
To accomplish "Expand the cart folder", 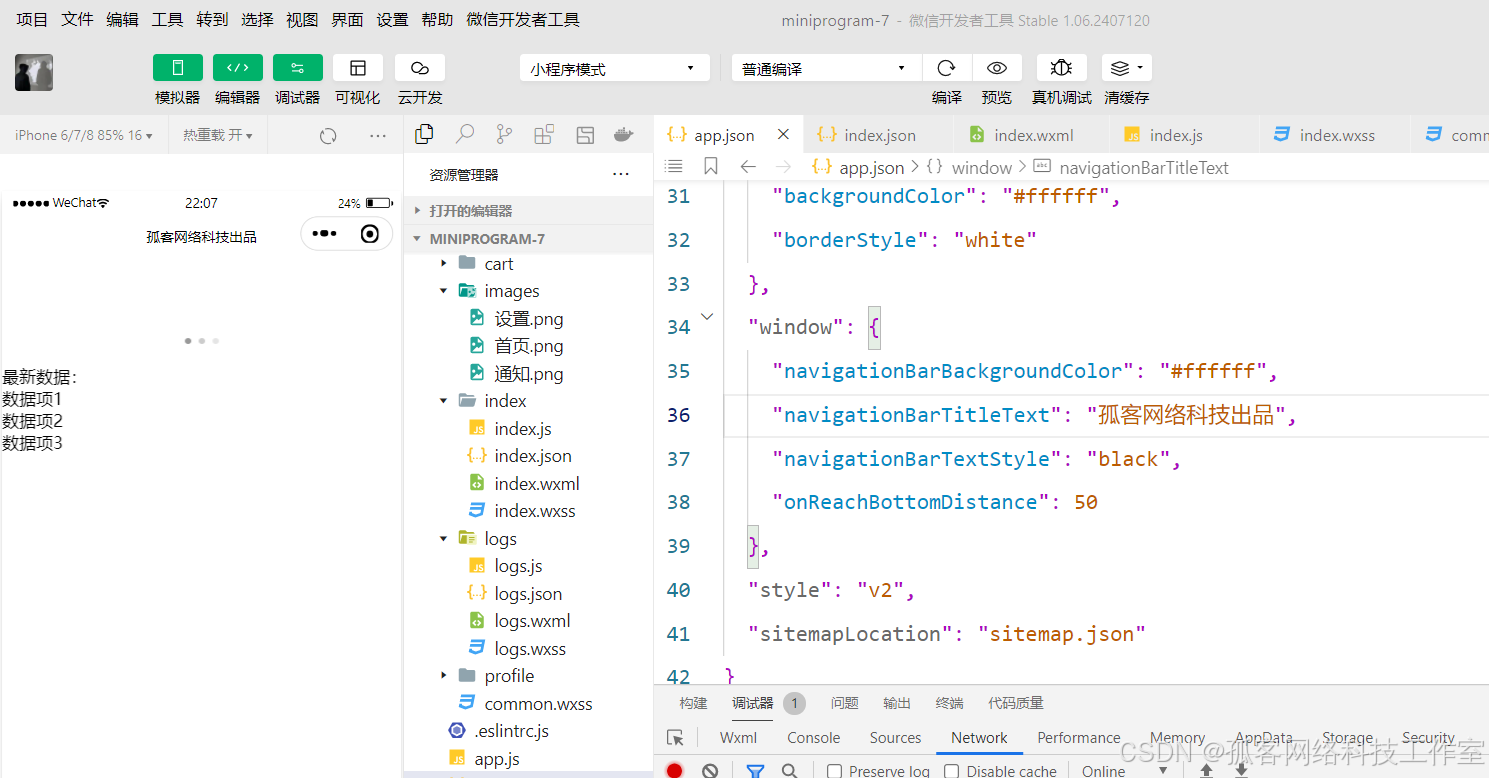I will pyautogui.click(x=444, y=263).
